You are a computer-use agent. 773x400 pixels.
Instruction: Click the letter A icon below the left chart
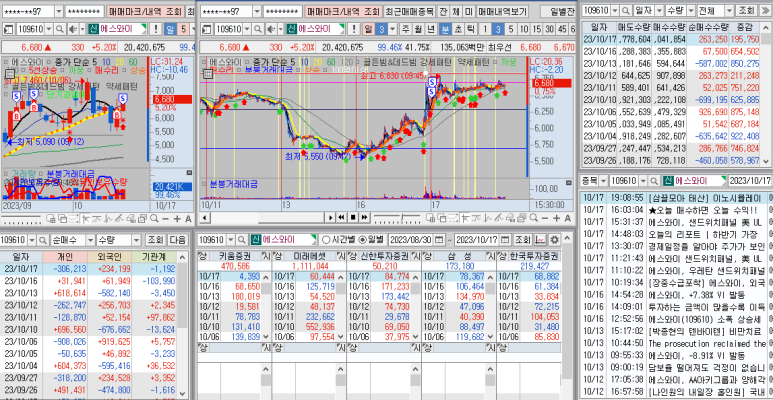188,218
